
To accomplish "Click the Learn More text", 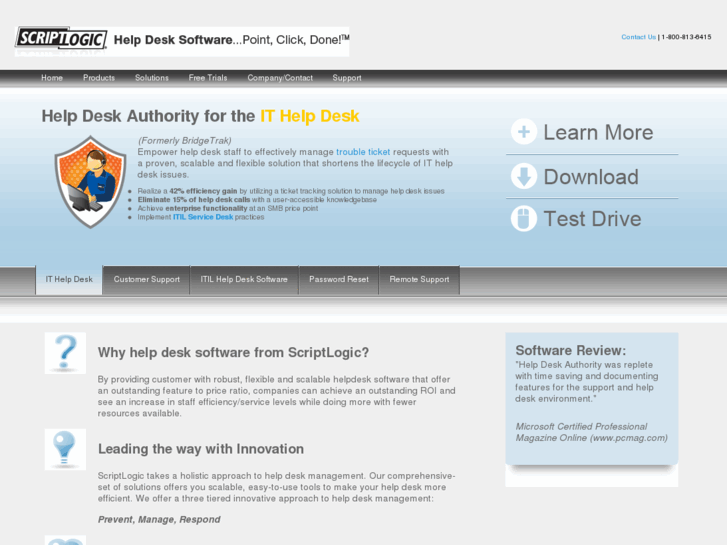I will (598, 133).
